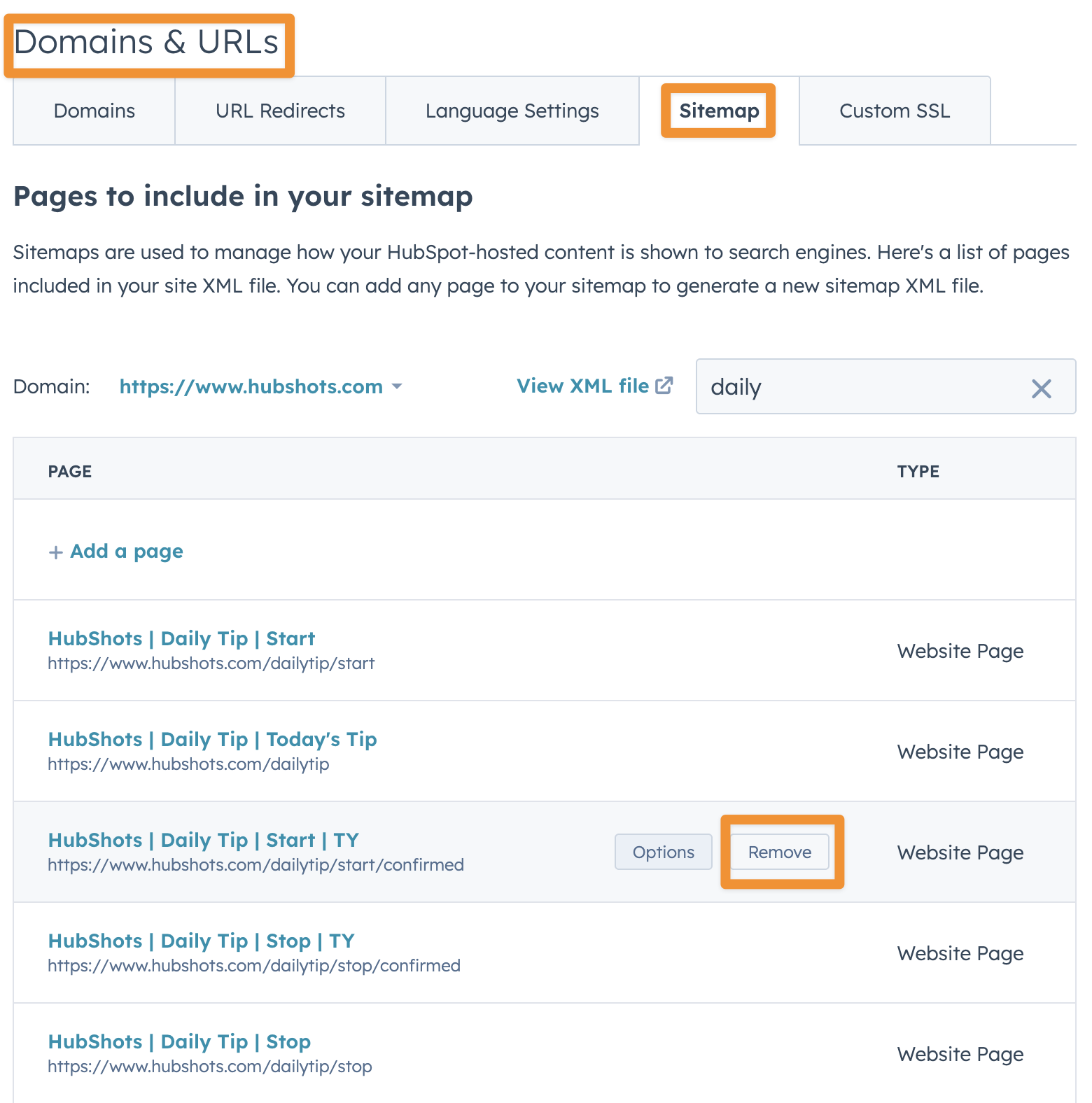Clear the sitemap search field
Image resolution: width=1092 pixels, height=1103 pixels.
click(1041, 388)
